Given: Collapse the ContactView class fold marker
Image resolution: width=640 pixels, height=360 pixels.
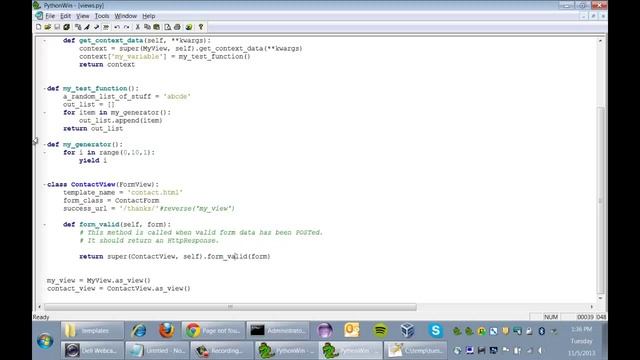Looking at the screenshot, I should coord(44,184).
